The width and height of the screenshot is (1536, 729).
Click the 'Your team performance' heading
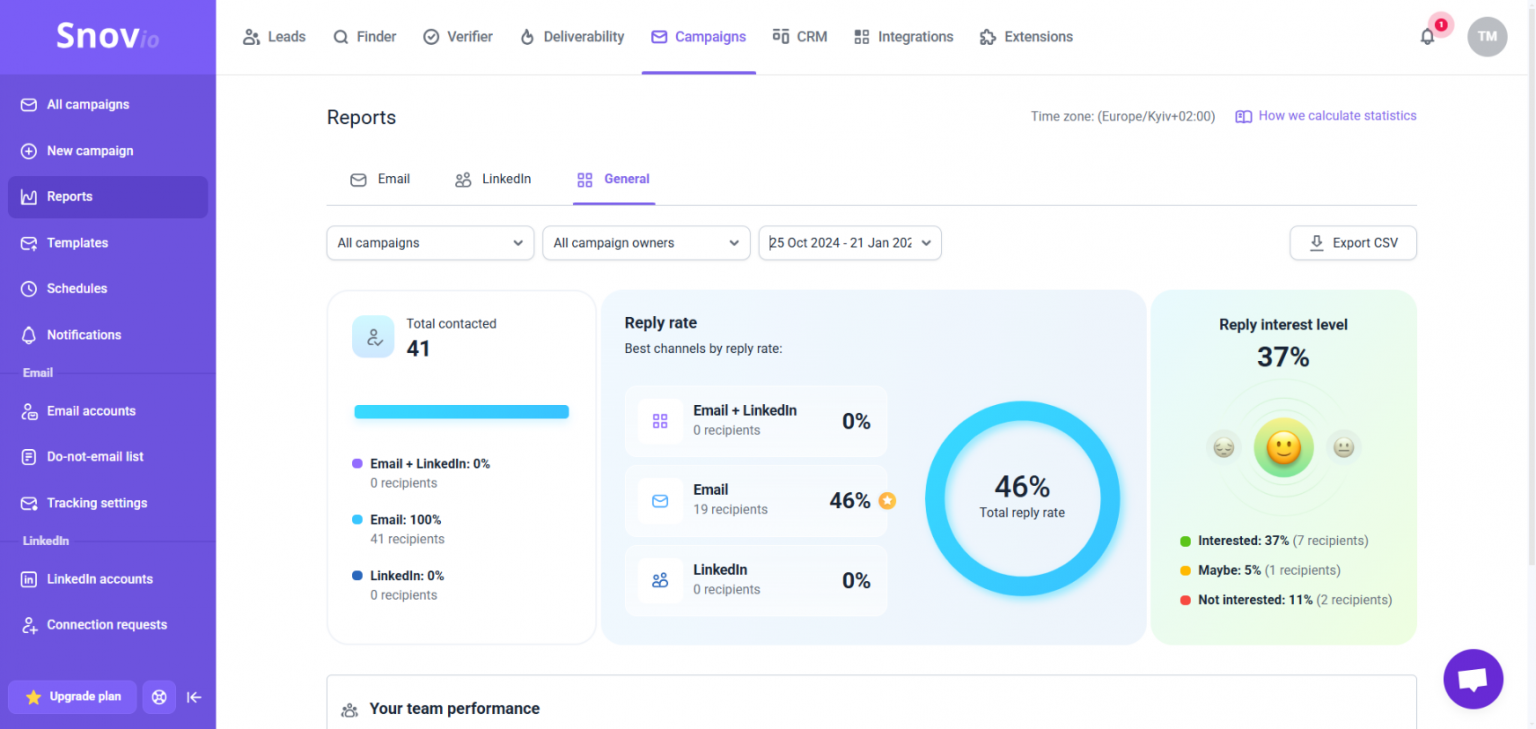point(455,709)
